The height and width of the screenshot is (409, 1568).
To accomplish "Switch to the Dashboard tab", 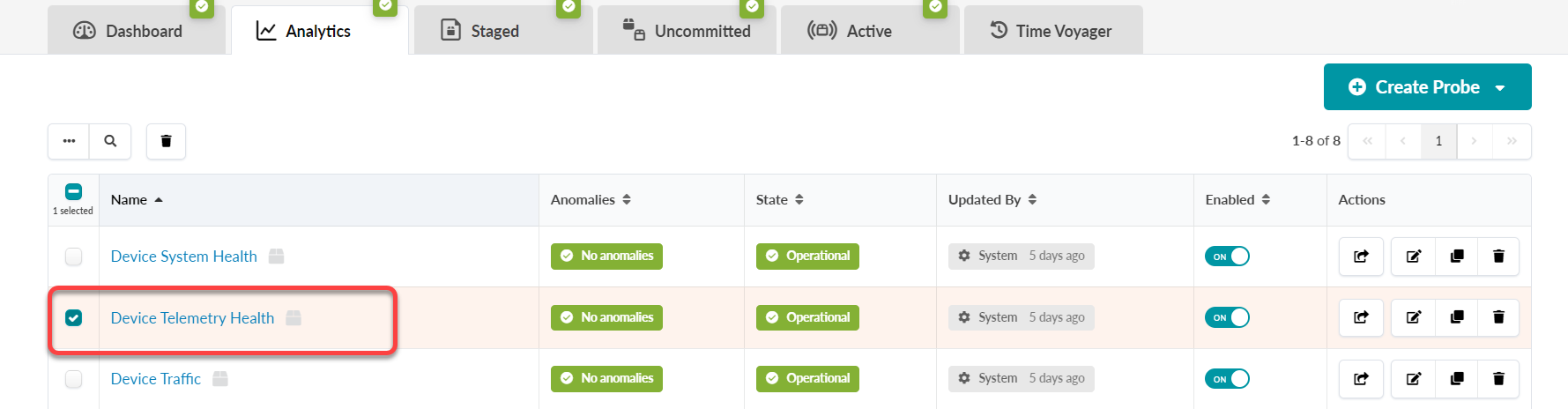I will click(129, 31).
